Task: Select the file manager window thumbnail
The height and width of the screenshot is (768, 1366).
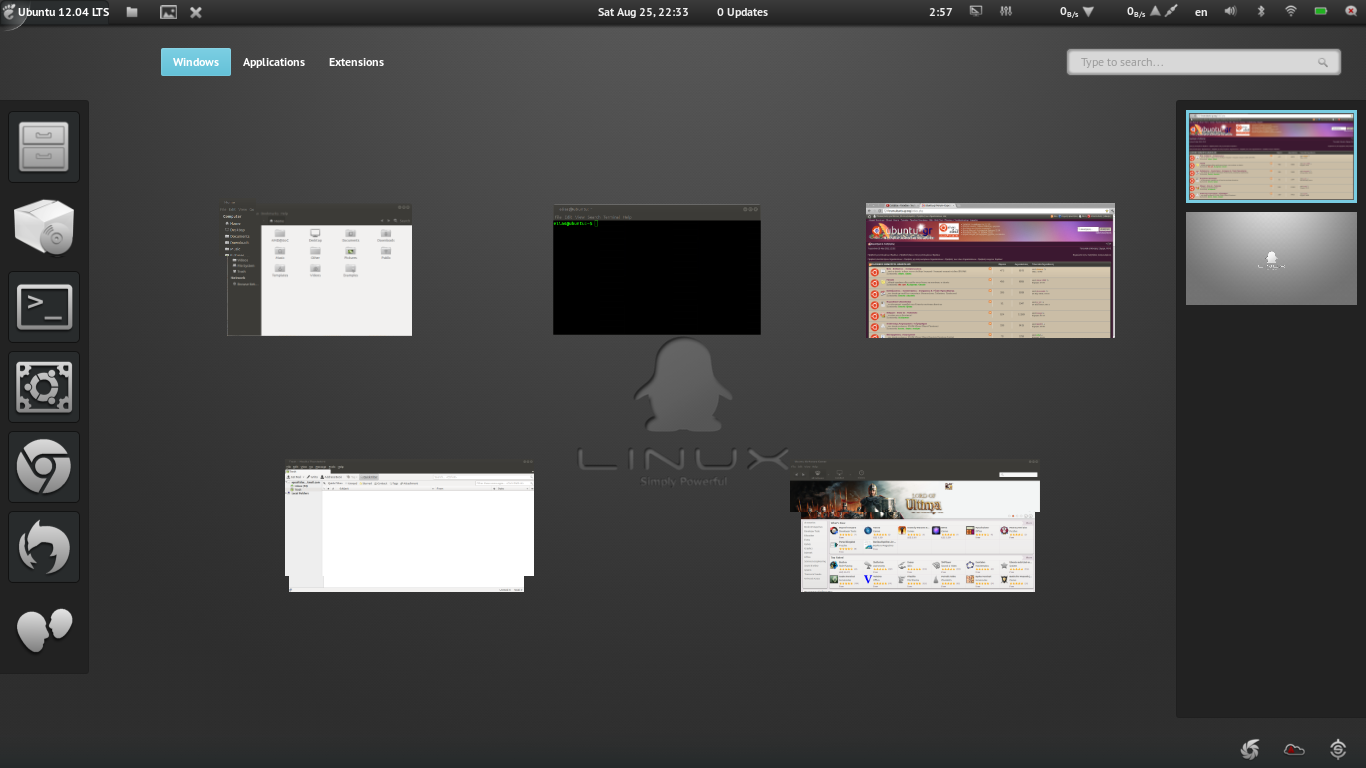Action: click(318, 270)
